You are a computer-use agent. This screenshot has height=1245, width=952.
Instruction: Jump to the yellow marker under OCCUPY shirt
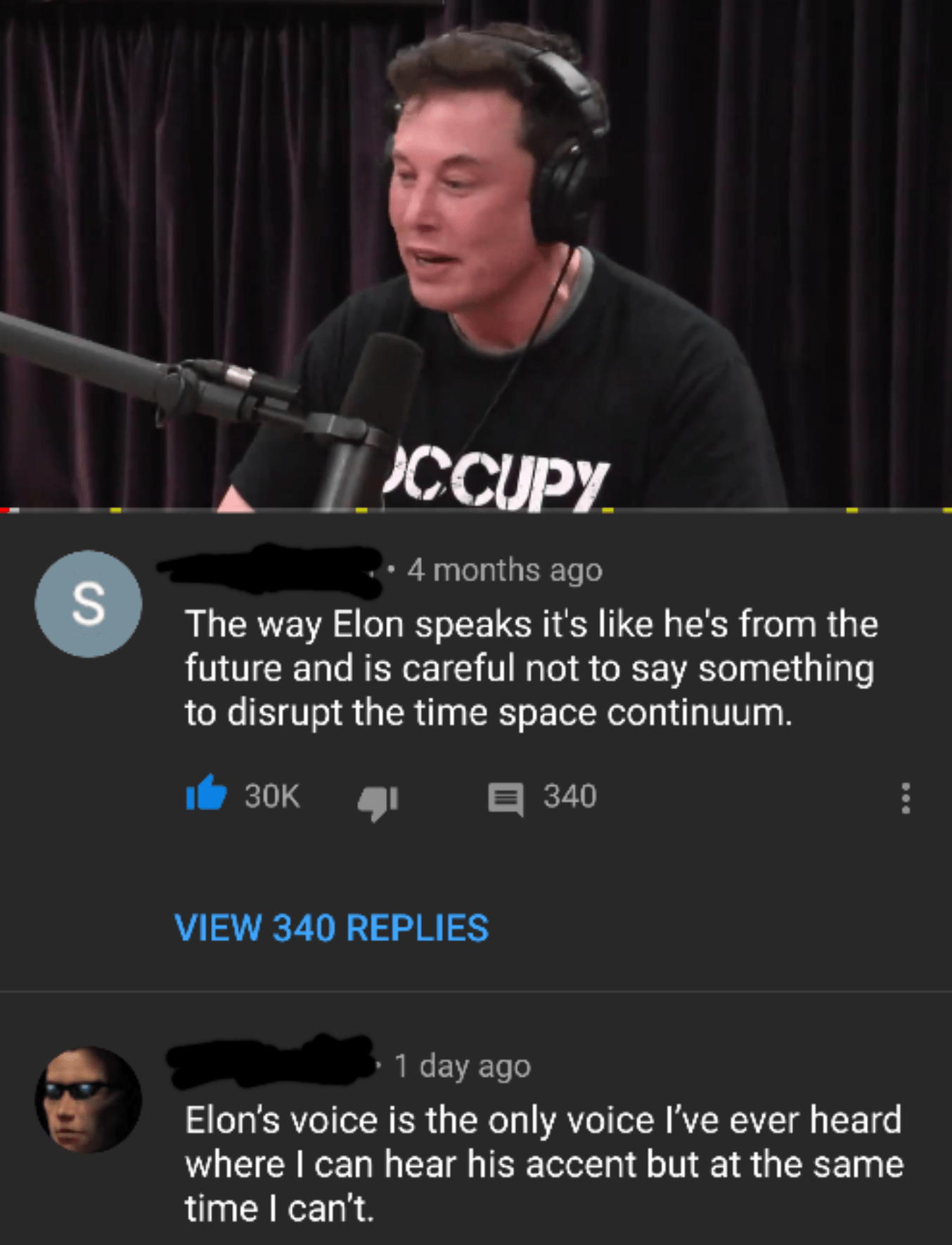607,510
